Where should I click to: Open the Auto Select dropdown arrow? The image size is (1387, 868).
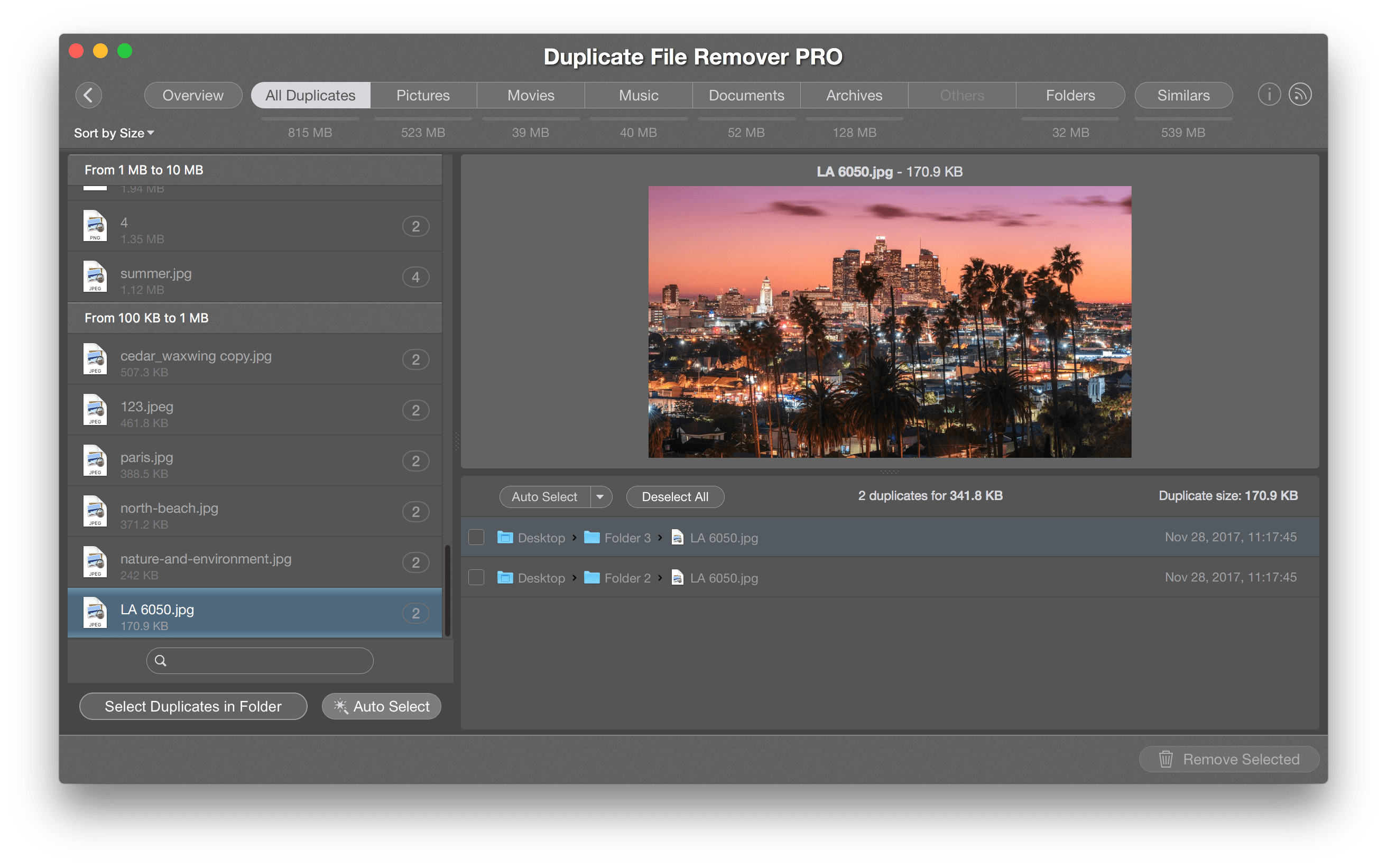pos(600,496)
